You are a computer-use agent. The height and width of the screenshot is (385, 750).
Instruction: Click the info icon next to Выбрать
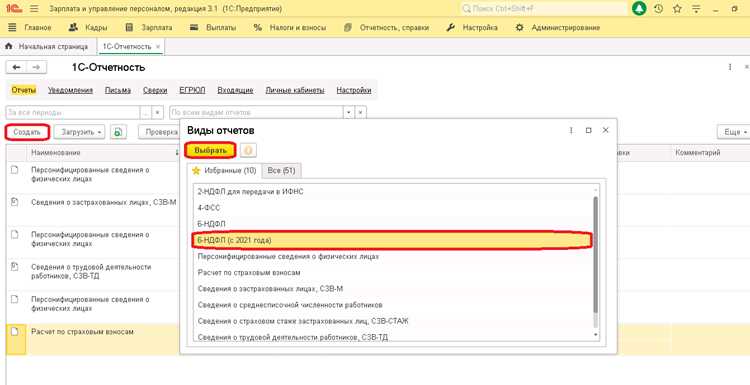pos(248,150)
